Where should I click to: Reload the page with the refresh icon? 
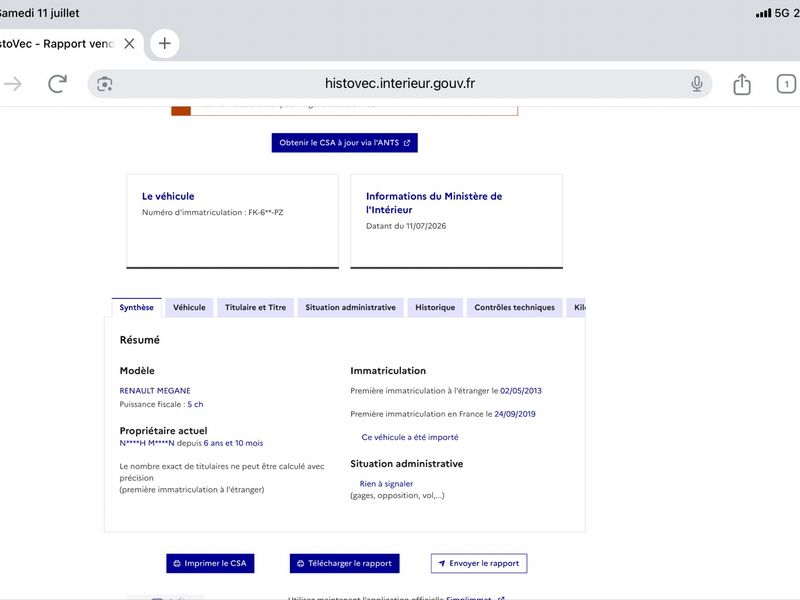57,84
